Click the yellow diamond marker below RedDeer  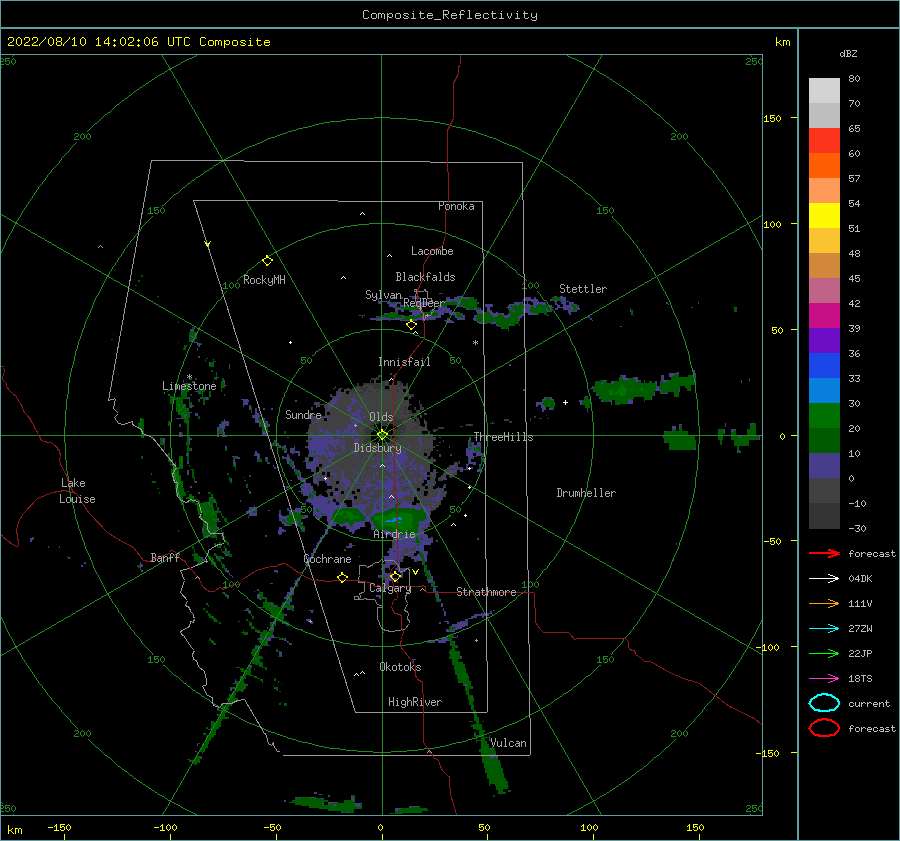click(x=411, y=325)
